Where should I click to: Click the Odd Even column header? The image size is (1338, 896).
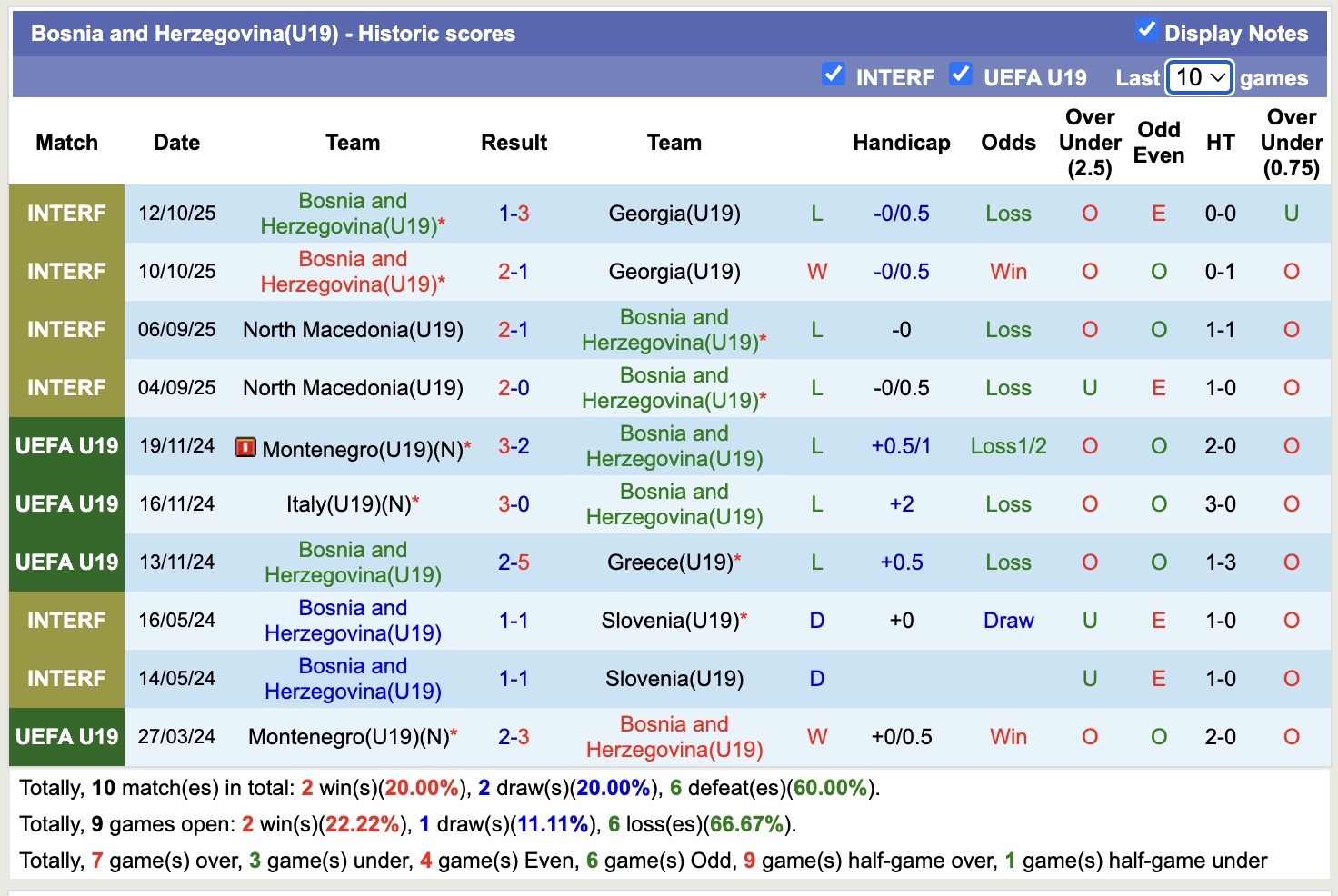(1158, 143)
